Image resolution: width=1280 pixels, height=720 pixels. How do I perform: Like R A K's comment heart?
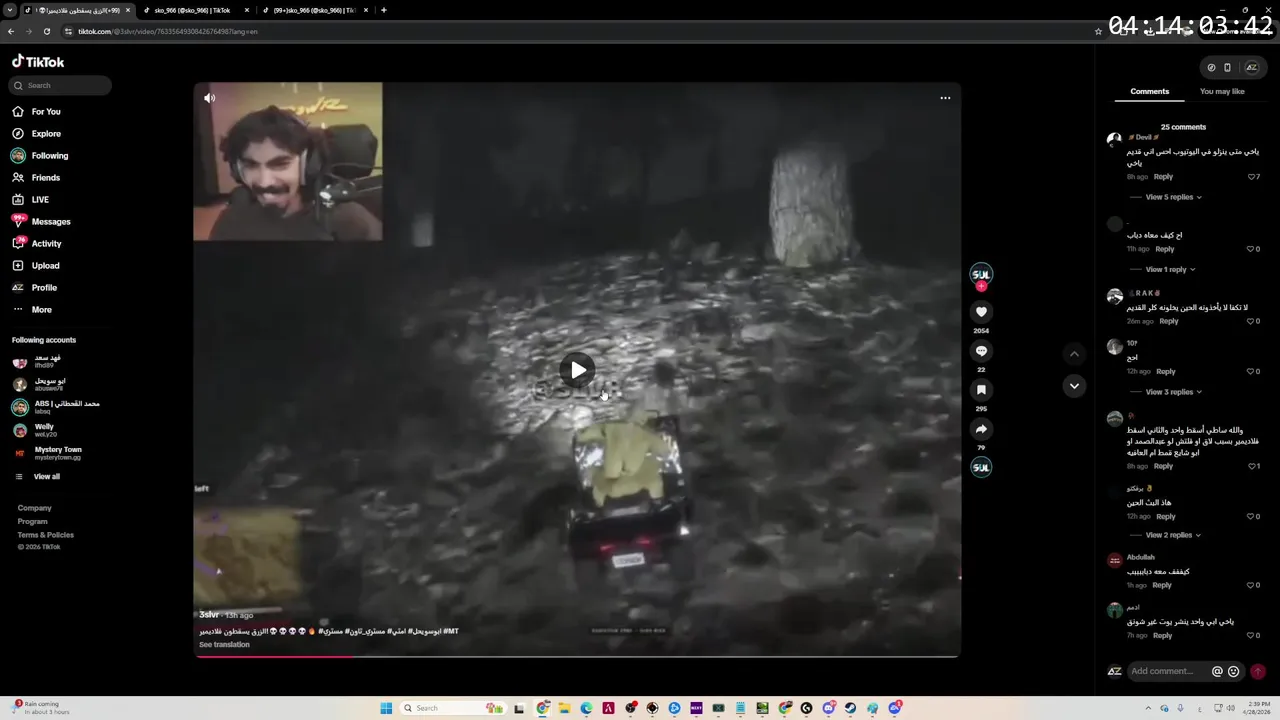[1251, 321]
